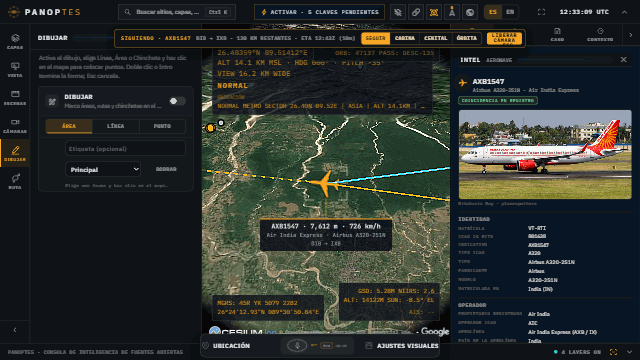The width and height of the screenshot is (640, 360).
Task: Click the Cesium ion logo link
Action: [243, 332]
